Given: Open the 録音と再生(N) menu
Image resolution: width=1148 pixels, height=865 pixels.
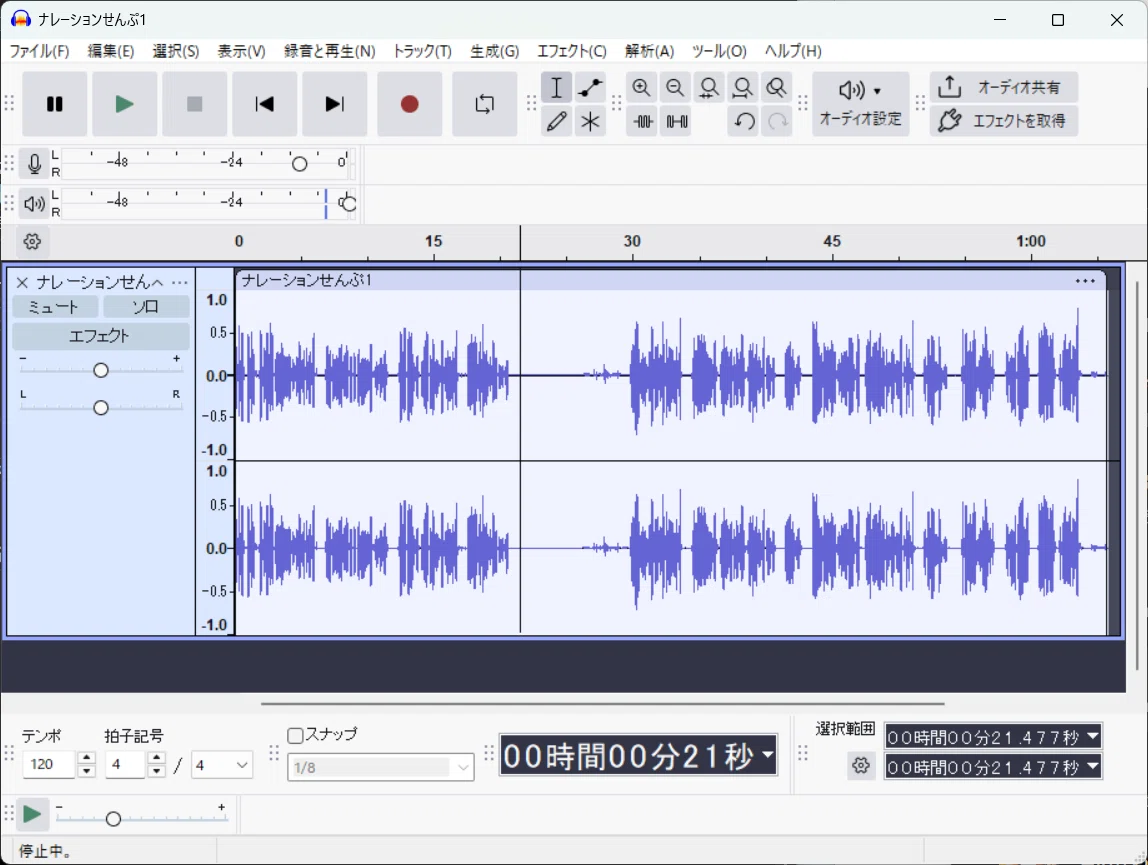Looking at the screenshot, I should (x=329, y=51).
